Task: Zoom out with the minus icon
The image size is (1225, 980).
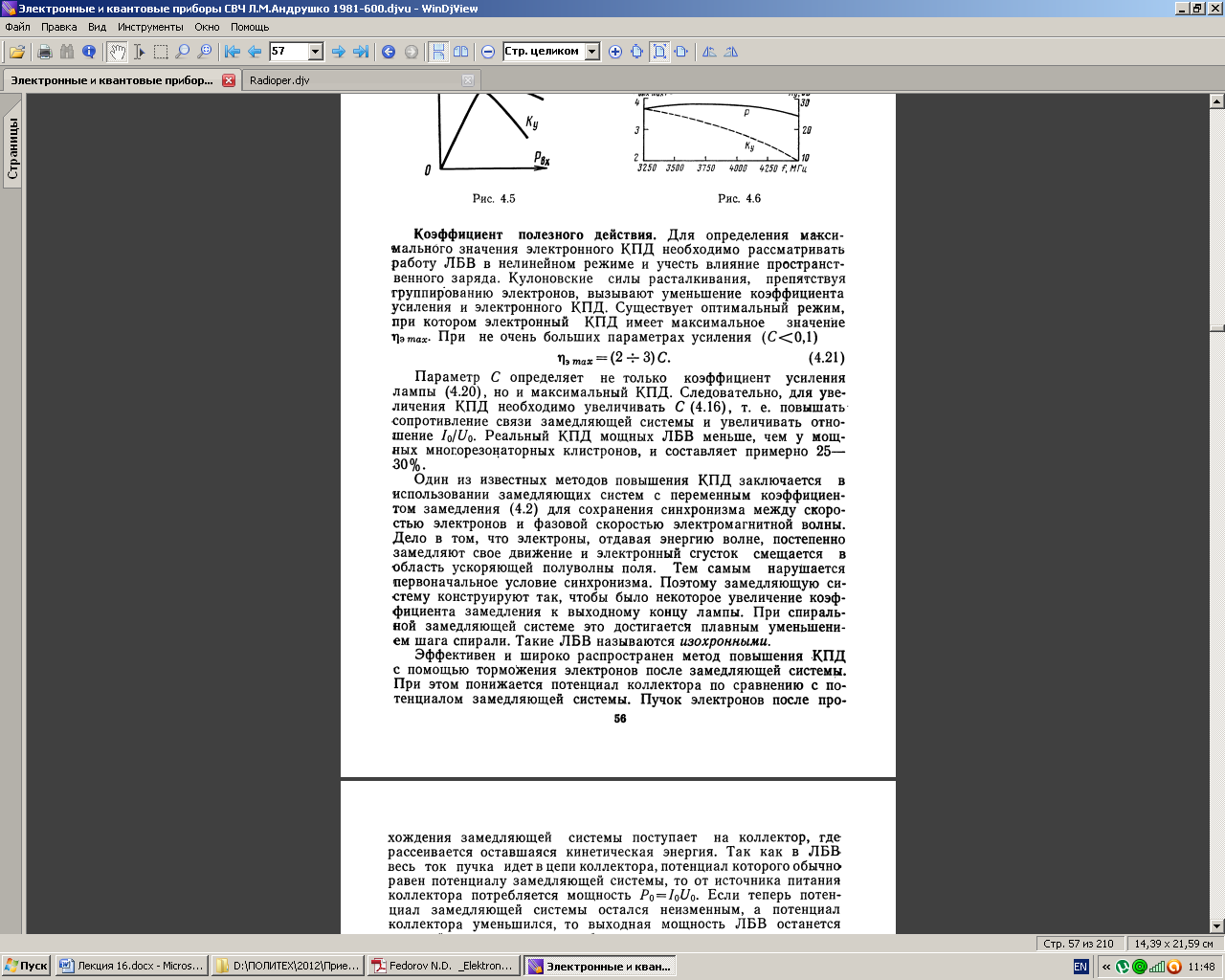Action: (488, 52)
